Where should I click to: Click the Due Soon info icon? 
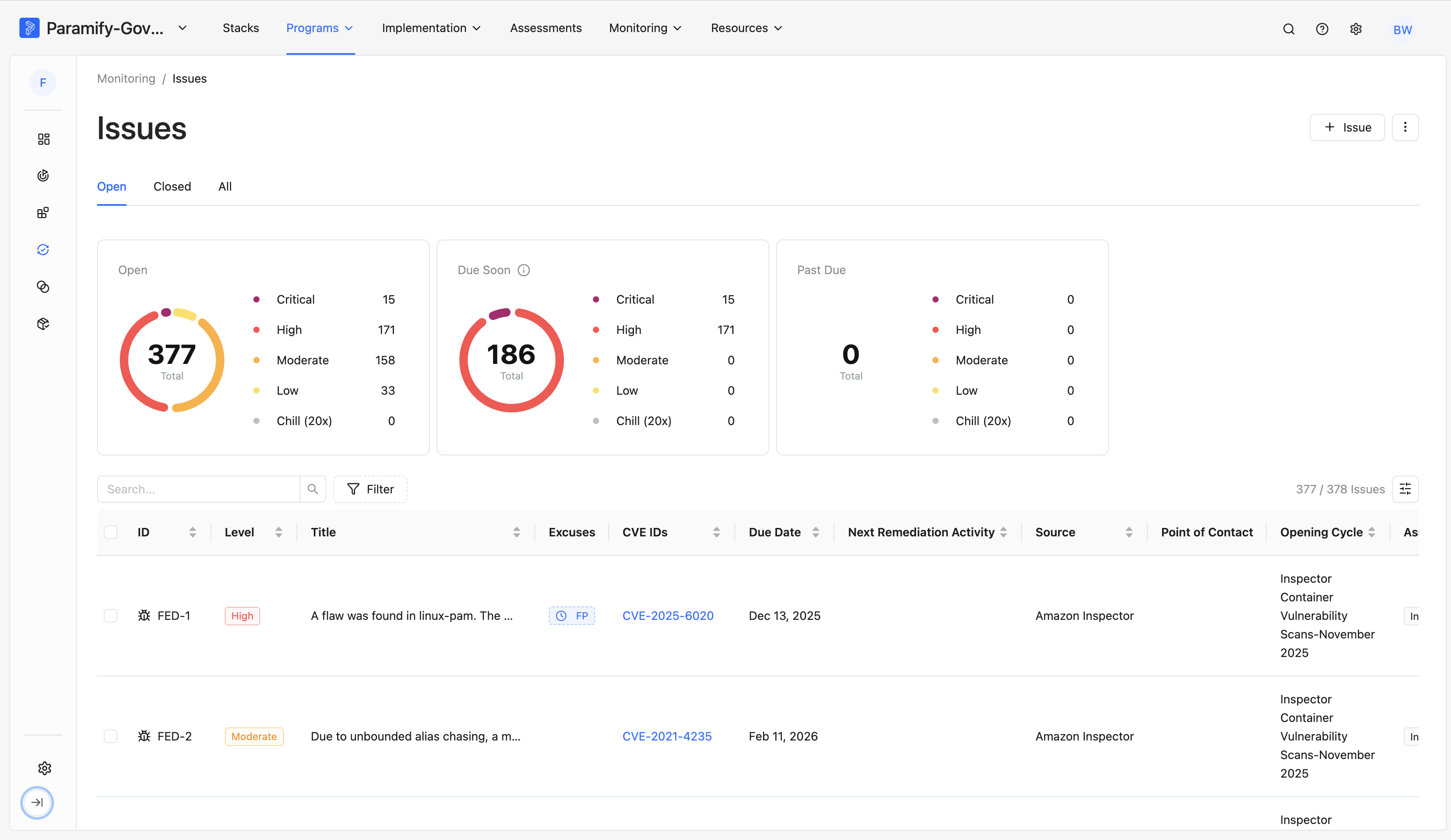(523, 270)
